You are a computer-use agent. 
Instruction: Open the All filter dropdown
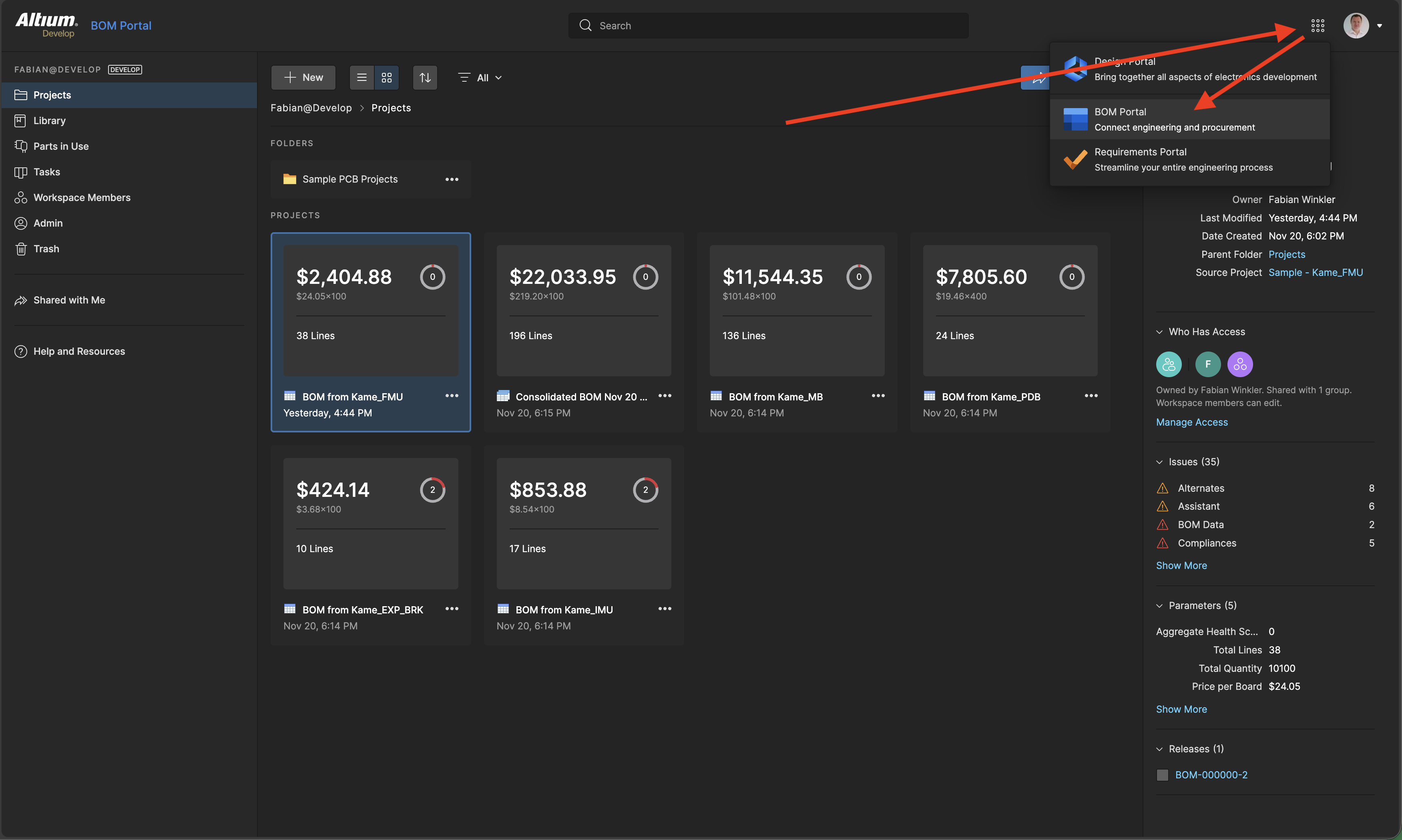pyautogui.click(x=480, y=78)
